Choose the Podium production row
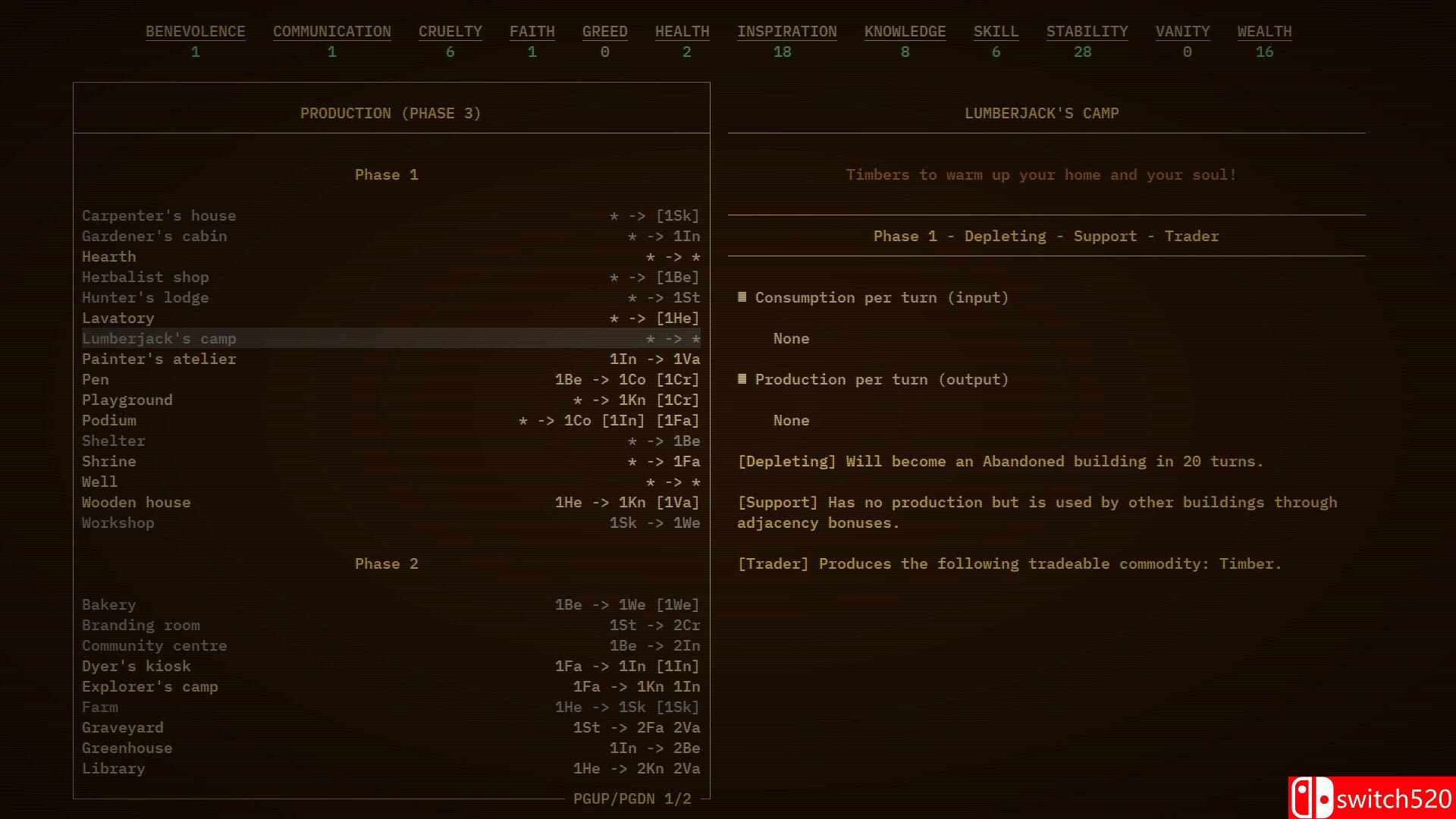The height and width of the screenshot is (819, 1456). tap(109, 420)
